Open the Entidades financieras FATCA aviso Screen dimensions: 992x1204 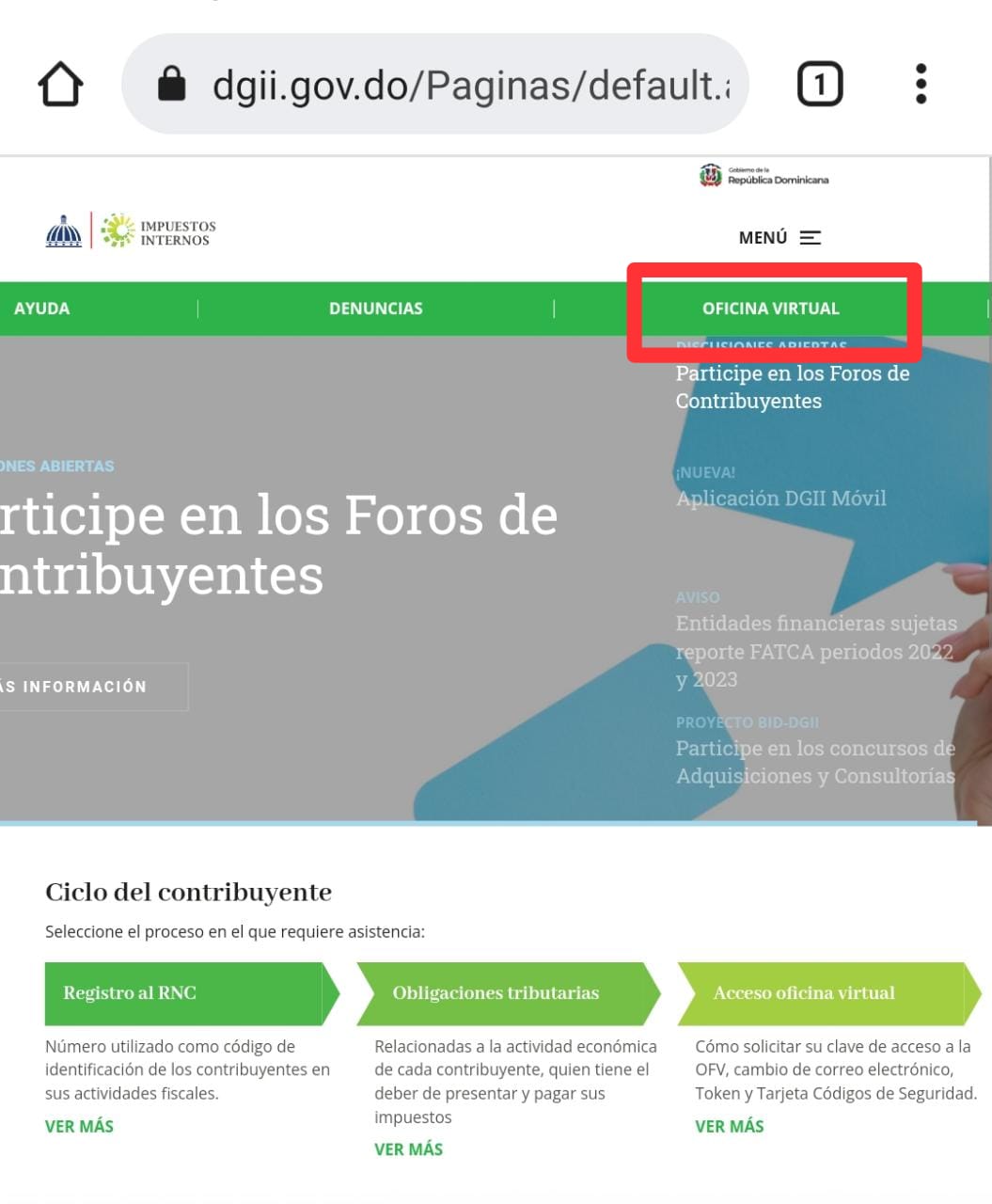(x=816, y=651)
